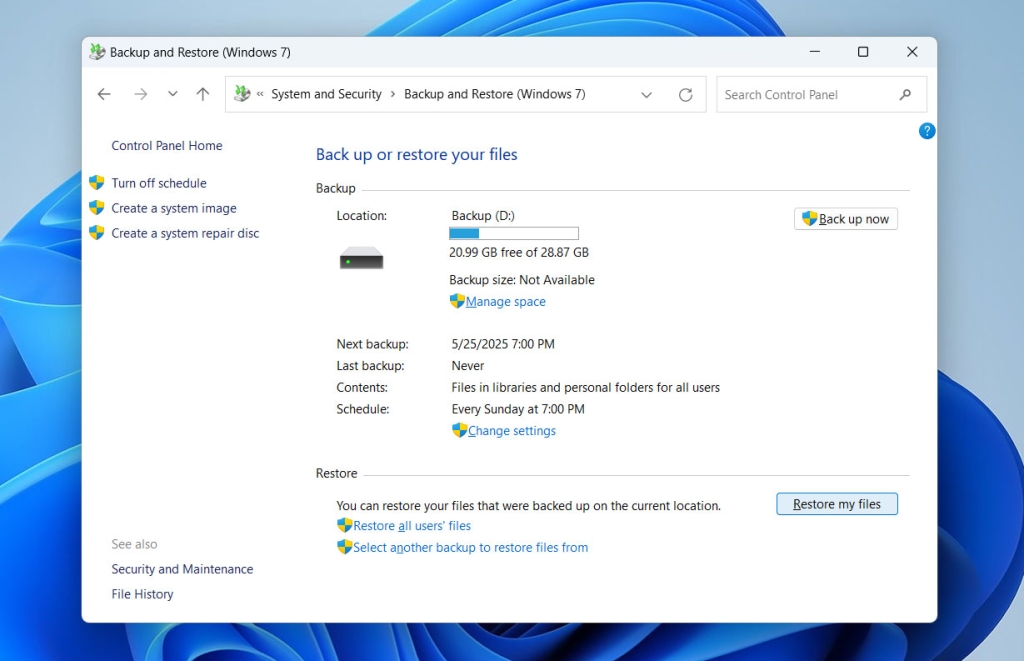Click next backup date '5/25/2025 7:00 PM'
This screenshot has width=1024, height=661.
tap(503, 344)
